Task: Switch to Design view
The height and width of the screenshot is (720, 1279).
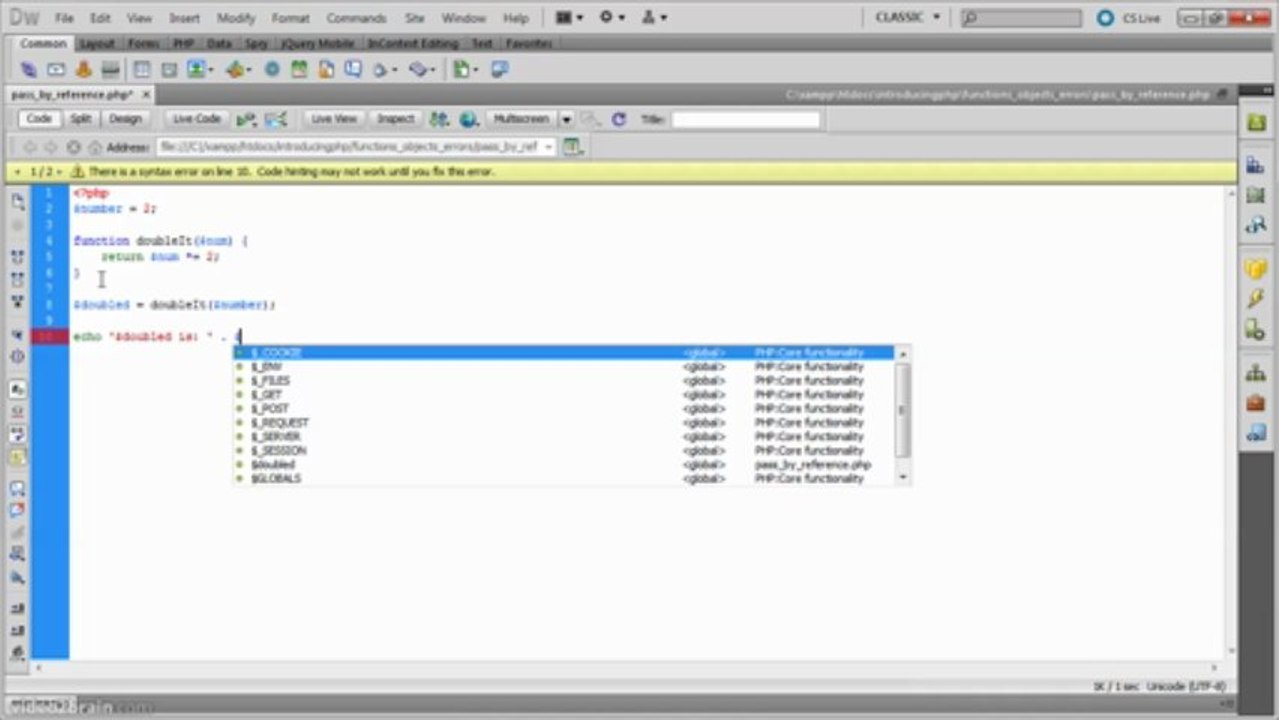Action: (125, 119)
